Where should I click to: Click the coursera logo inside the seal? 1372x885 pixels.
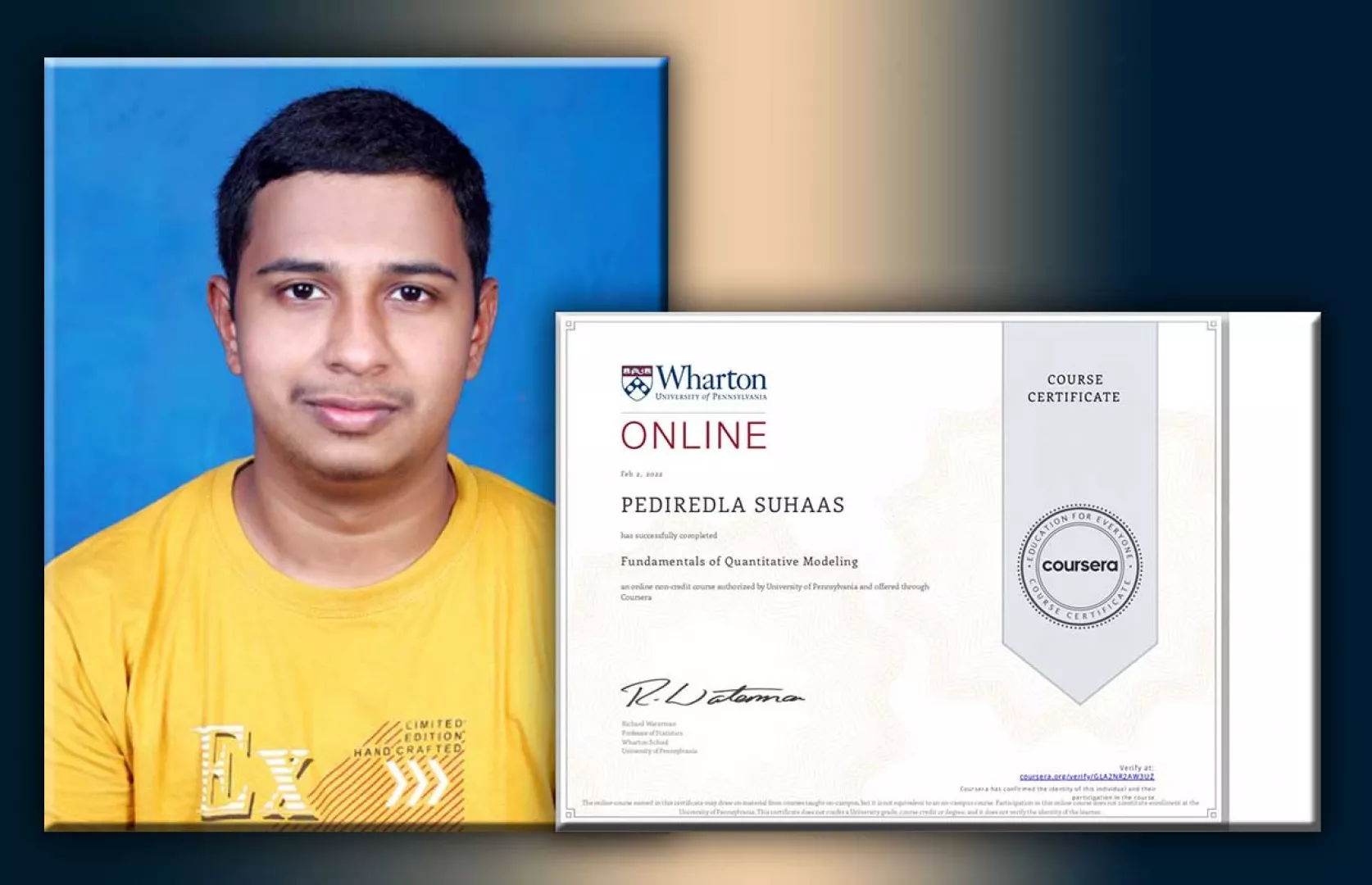1079,563
